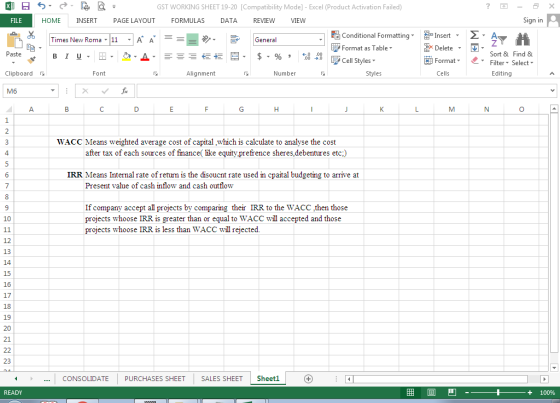This screenshot has height=403, width=560.
Task: Click the red Font Color swatch
Action: 145,56
